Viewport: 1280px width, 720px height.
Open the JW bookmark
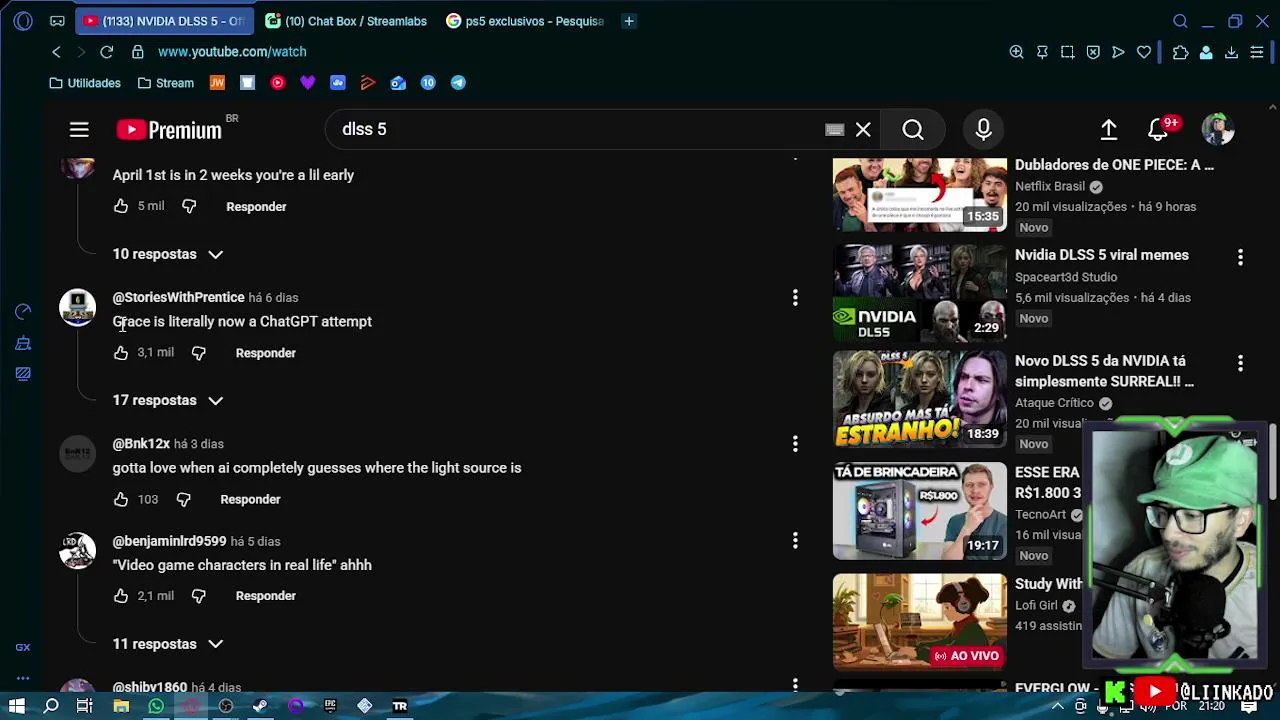[x=217, y=83]
